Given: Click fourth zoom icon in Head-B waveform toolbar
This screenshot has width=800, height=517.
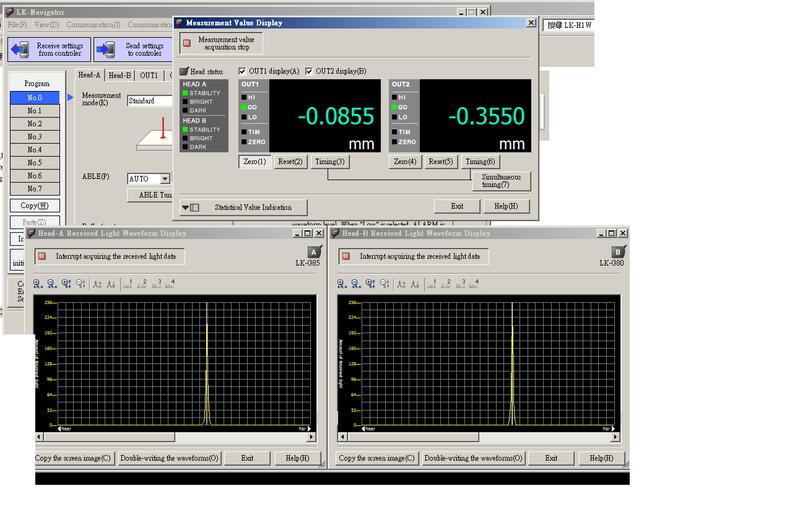Looking at the screenshot, I should (384, 284).
